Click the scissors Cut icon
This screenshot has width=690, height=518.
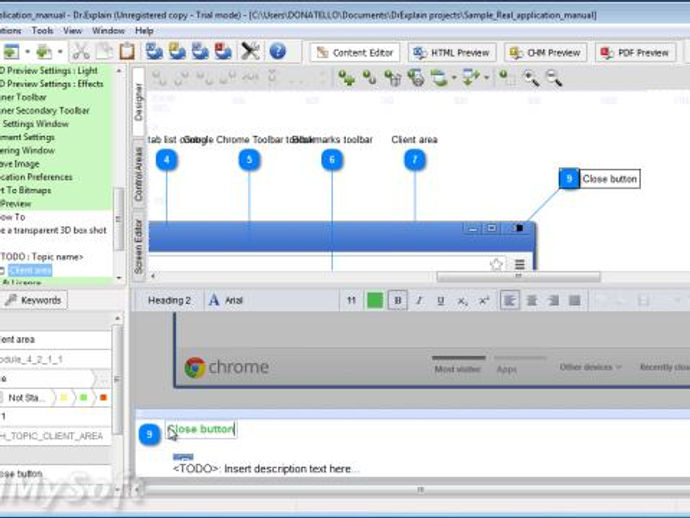pyautogui.click(x=81, y=52)
